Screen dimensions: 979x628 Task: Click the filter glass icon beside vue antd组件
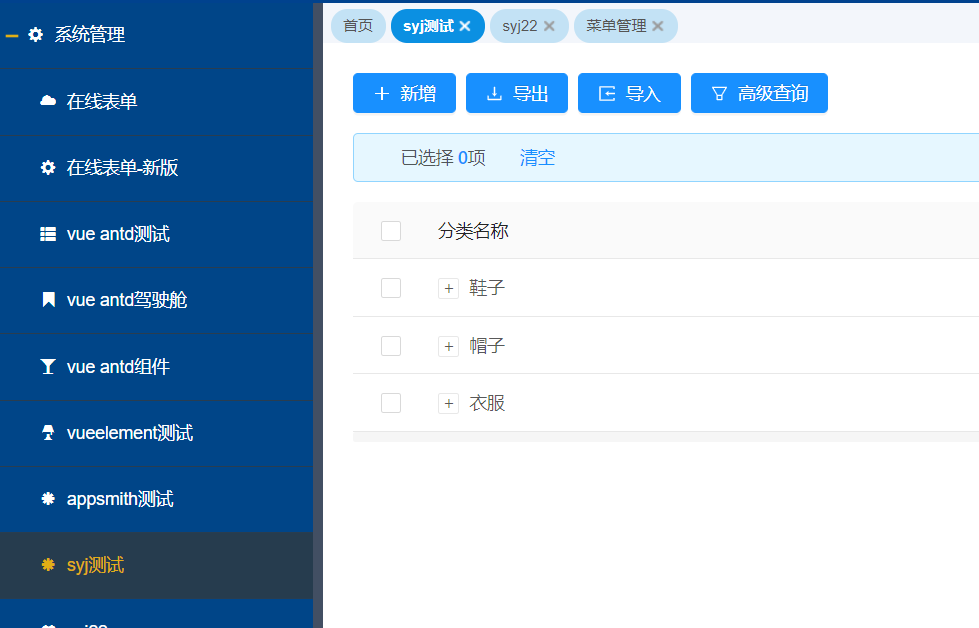[47, 367]
